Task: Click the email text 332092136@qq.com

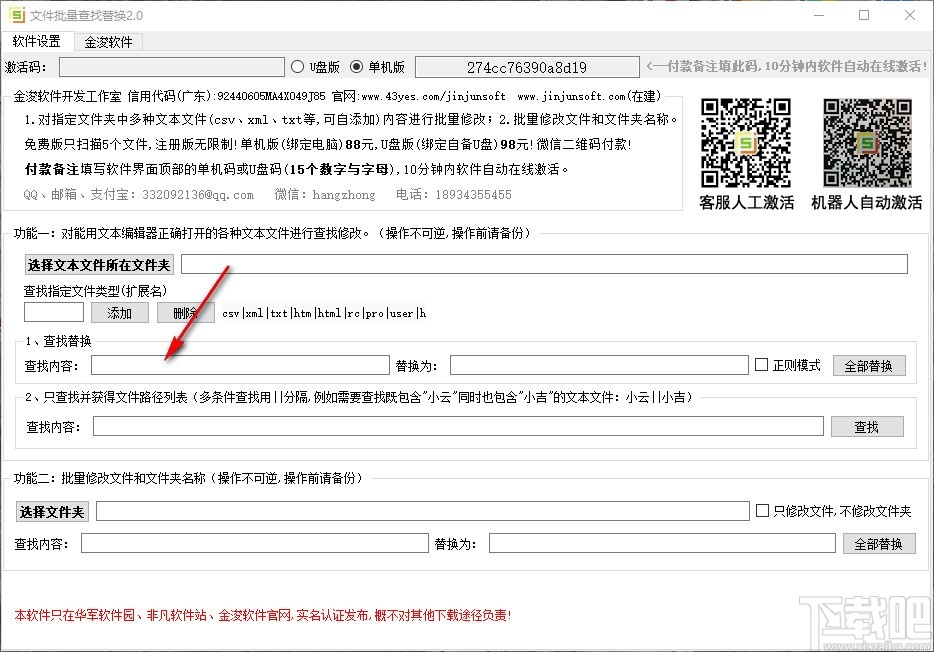Action: (198, 195)
